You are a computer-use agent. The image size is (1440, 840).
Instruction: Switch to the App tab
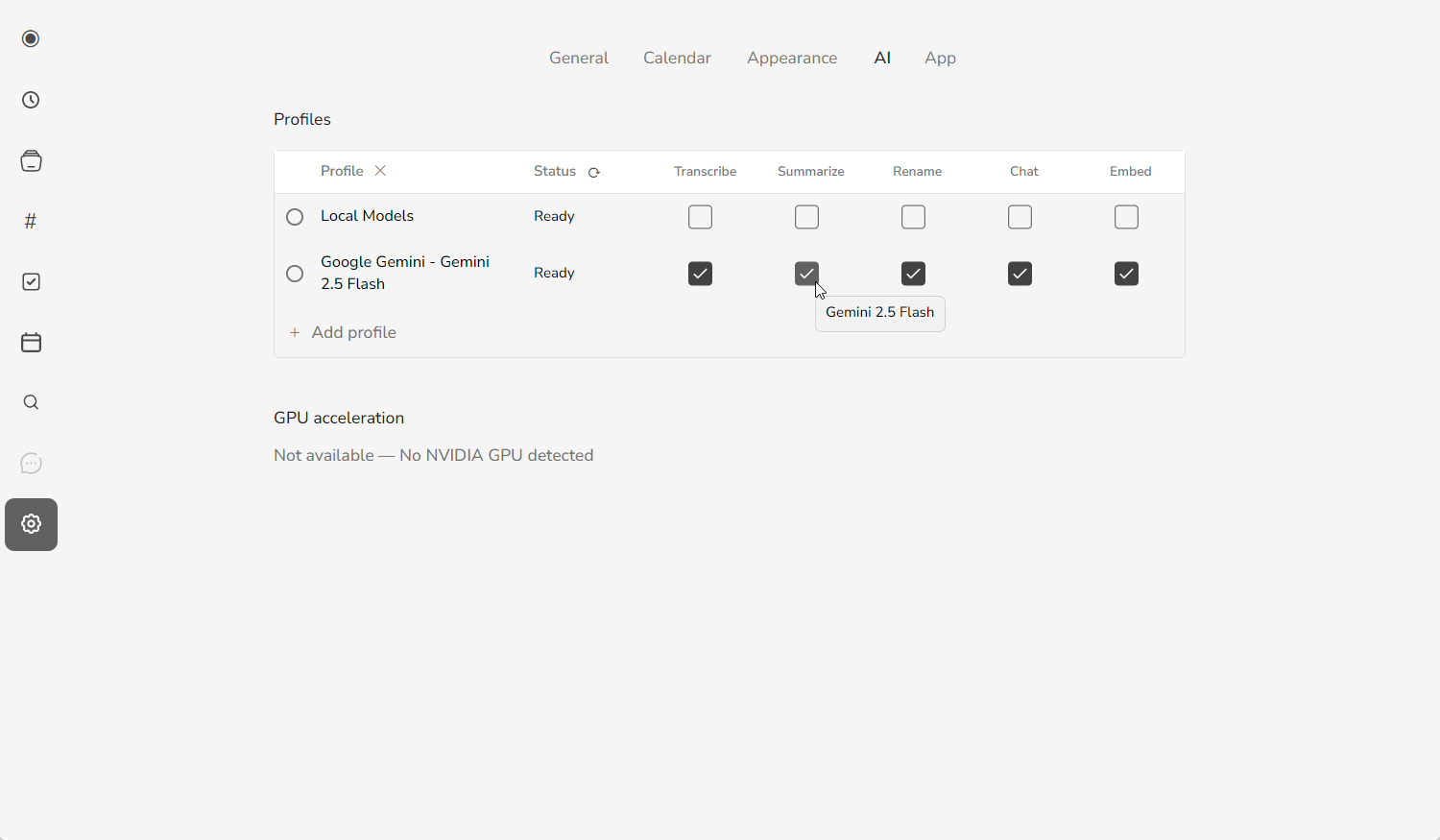940,58
